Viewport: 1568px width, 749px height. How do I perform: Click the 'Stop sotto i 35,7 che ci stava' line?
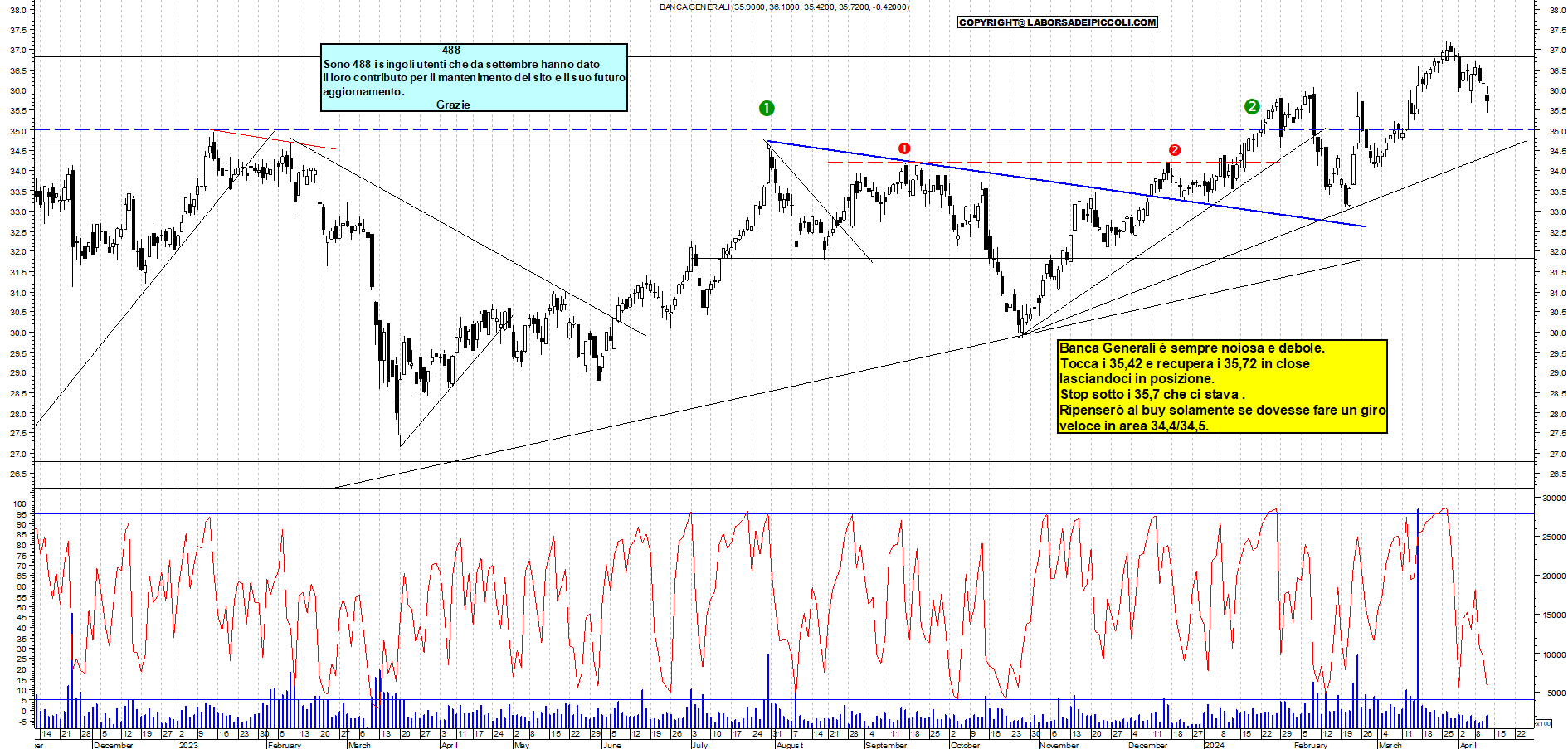(x=1152, y=394)
